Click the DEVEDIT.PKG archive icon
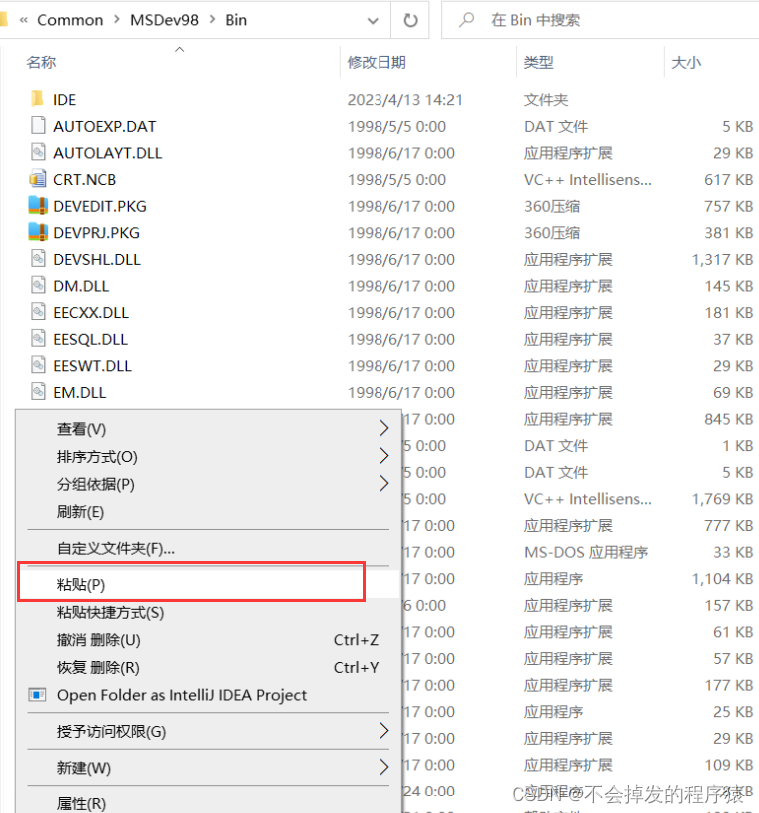 coord(38,205)
